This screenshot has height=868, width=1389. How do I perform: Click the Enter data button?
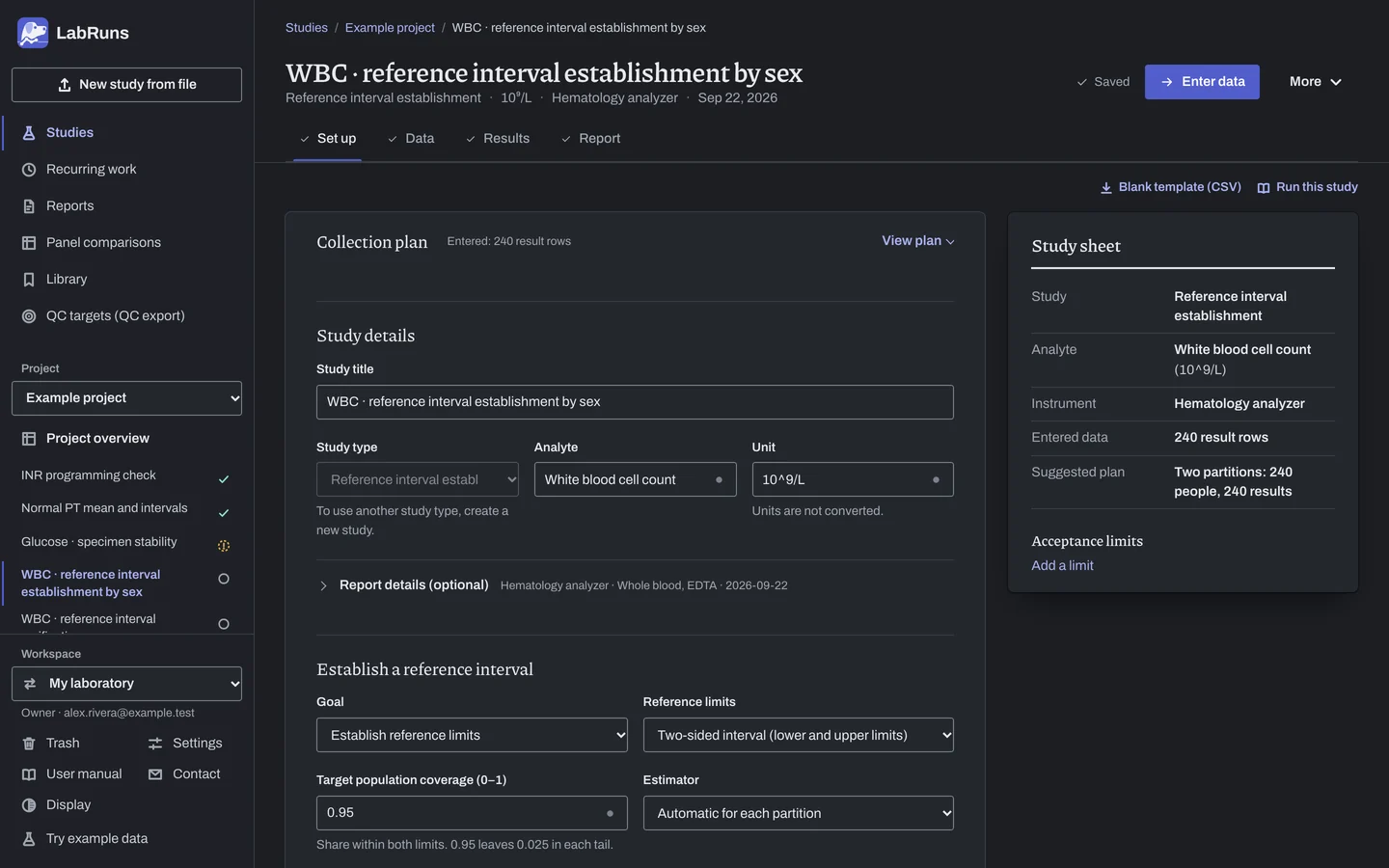[1202, 82]
